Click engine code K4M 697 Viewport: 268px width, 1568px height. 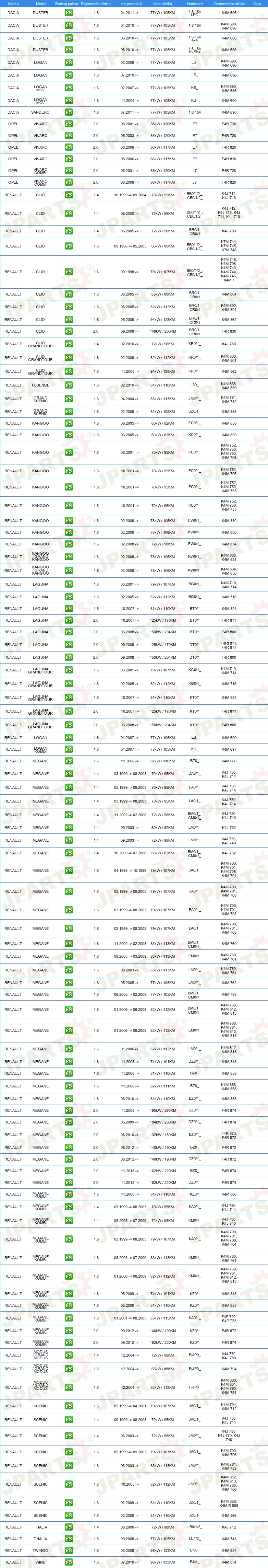click(x=229, y=749)
